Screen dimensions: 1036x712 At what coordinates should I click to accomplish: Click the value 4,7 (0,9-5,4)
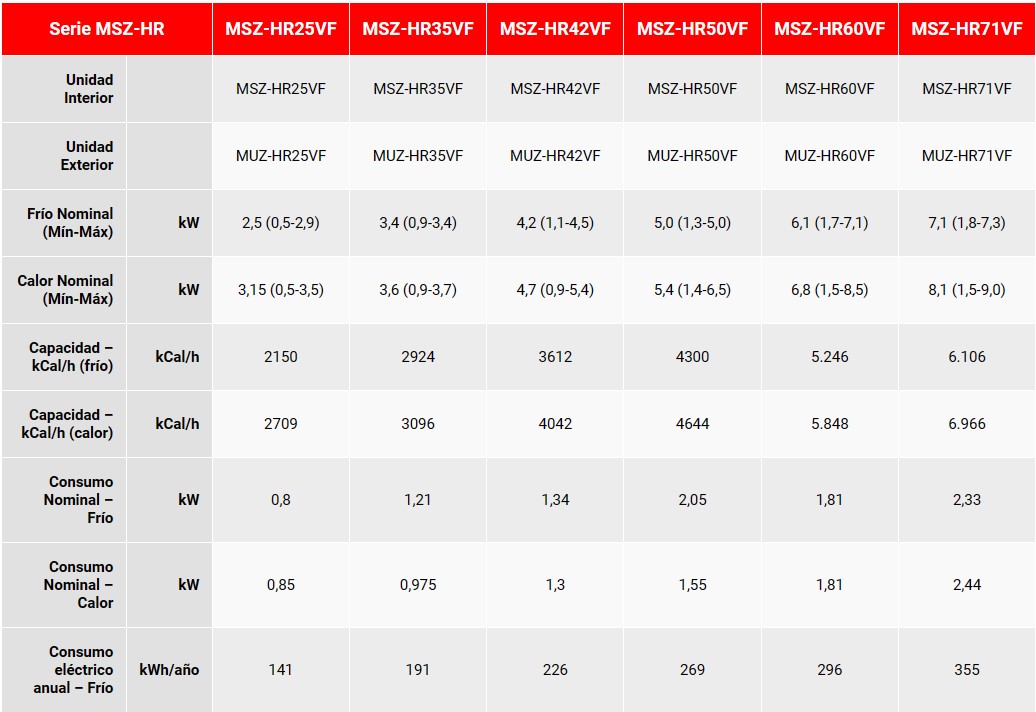555,290
